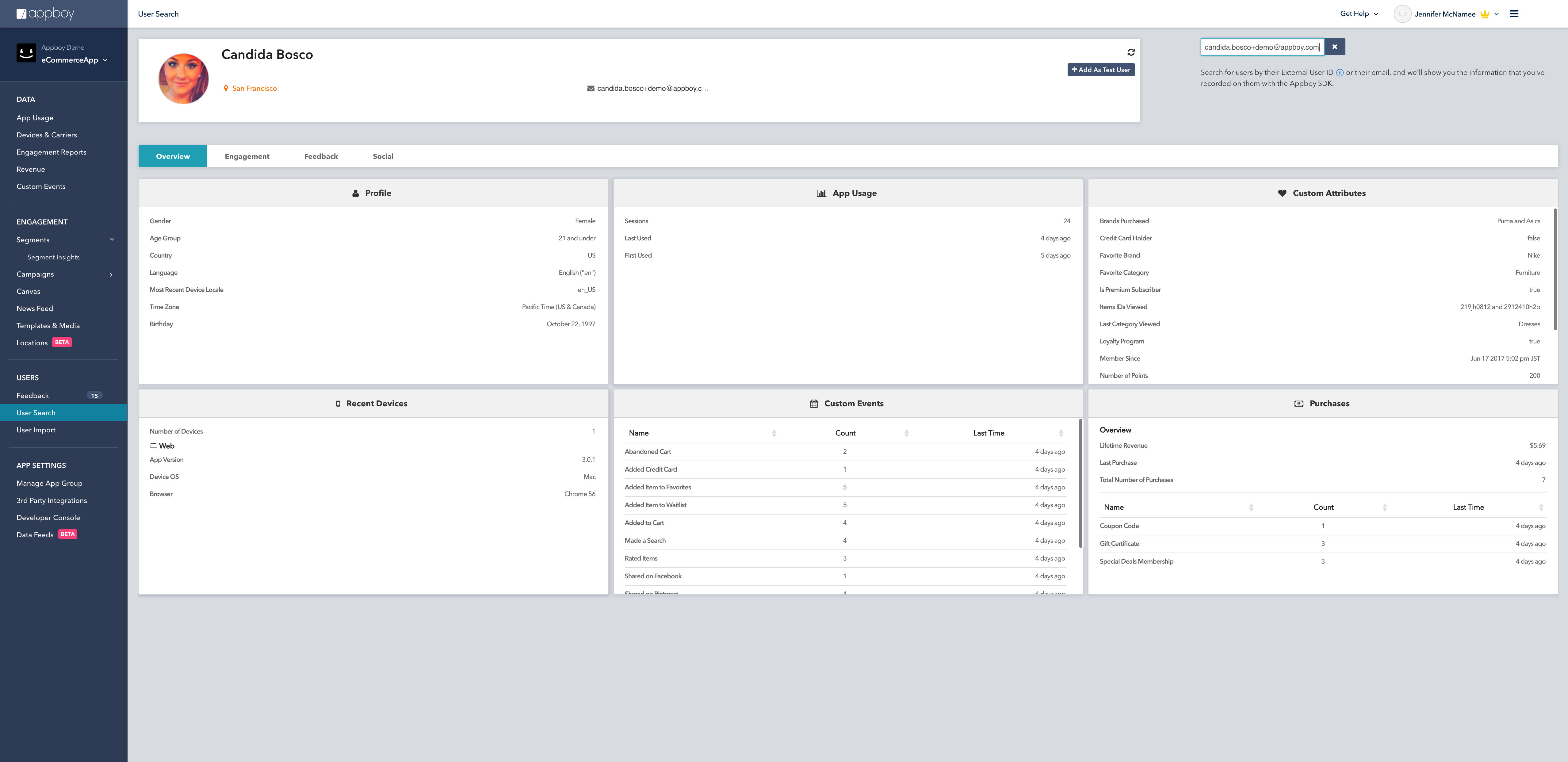Open User Import in sidebar
The image size is (1568, 762).
(x=36, y=430)
